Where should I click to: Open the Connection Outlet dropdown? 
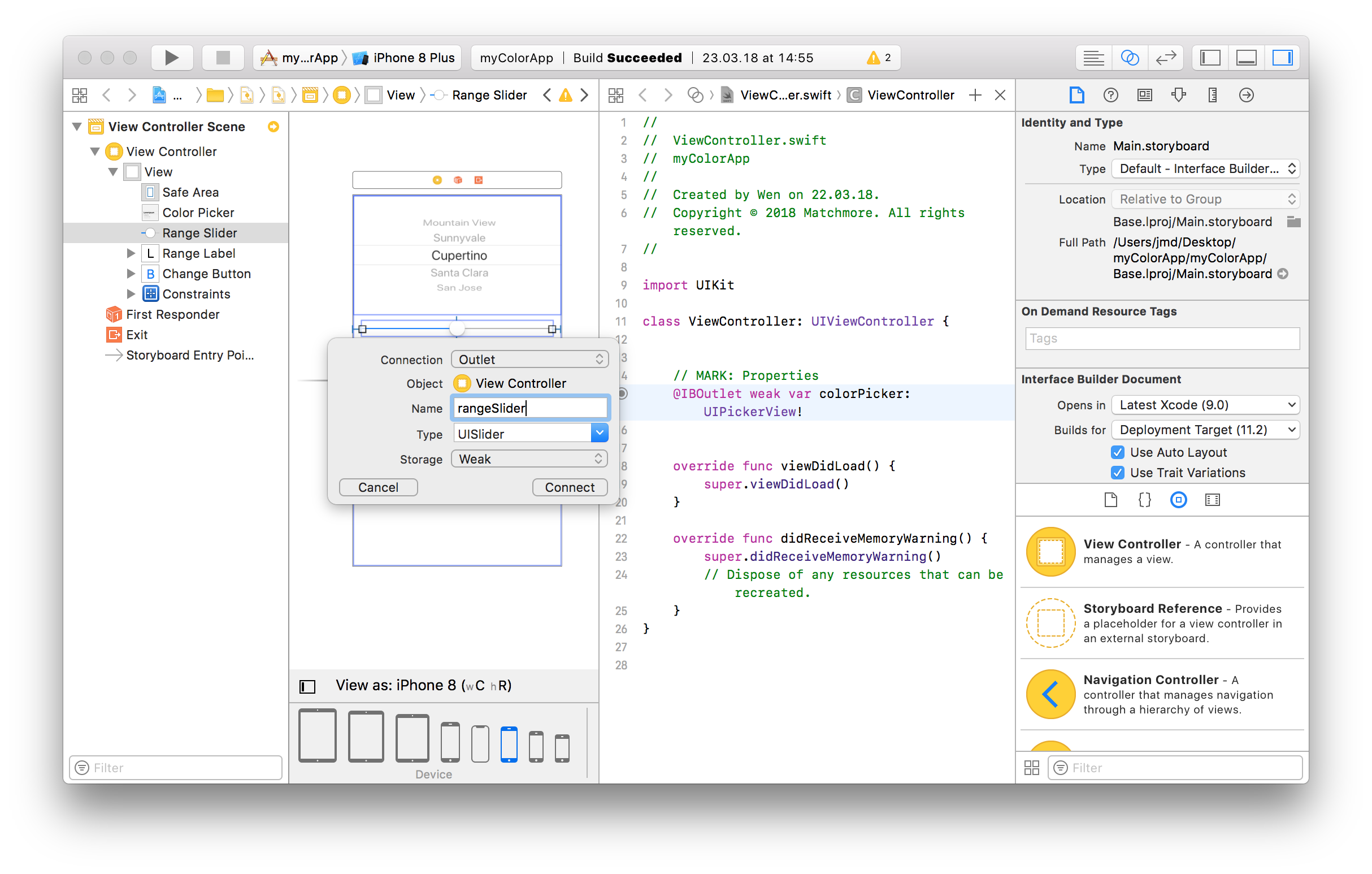[529, 360]
